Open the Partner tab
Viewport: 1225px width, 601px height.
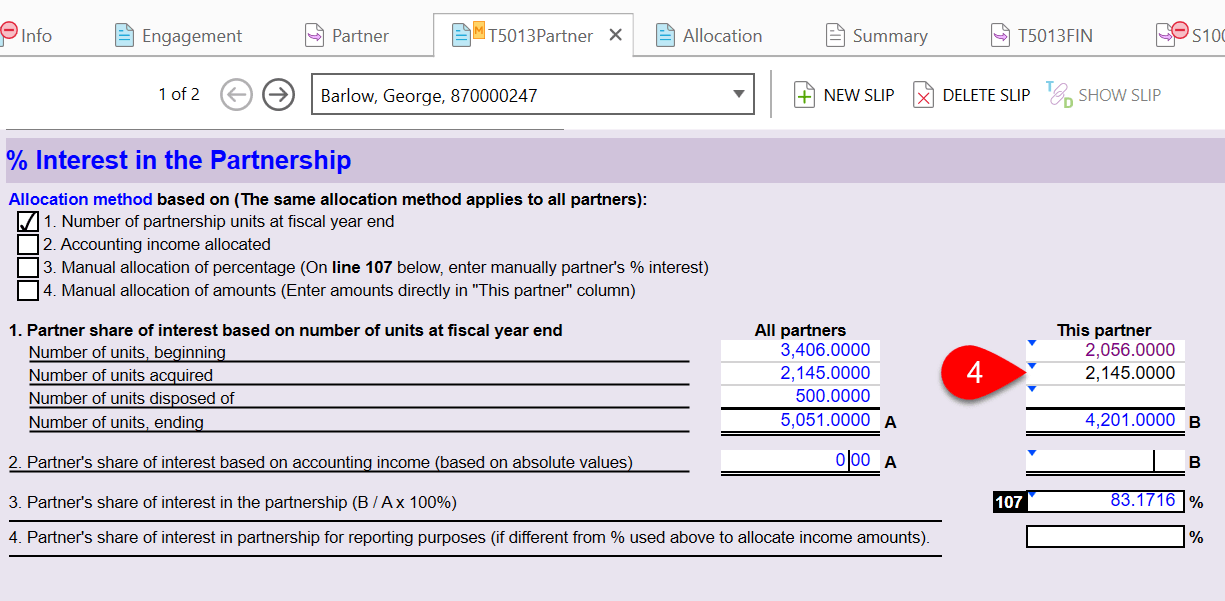[347, 35]
